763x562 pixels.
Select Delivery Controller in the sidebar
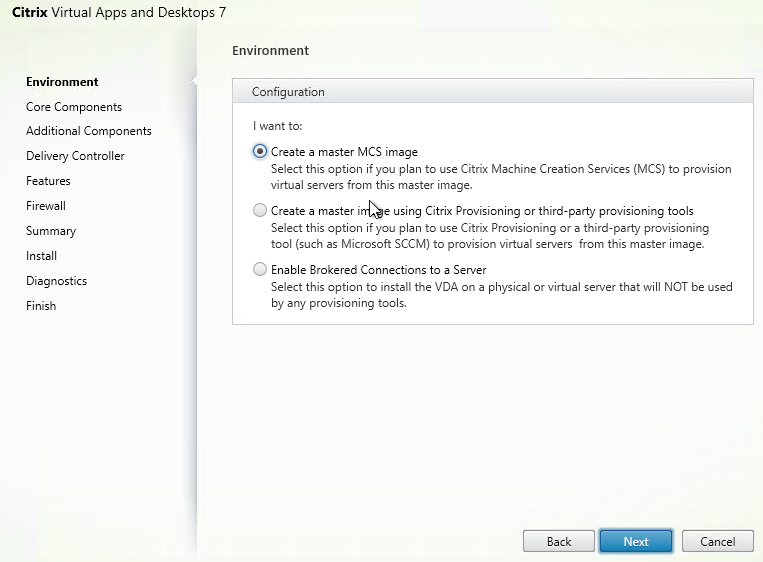click(75, 156)
